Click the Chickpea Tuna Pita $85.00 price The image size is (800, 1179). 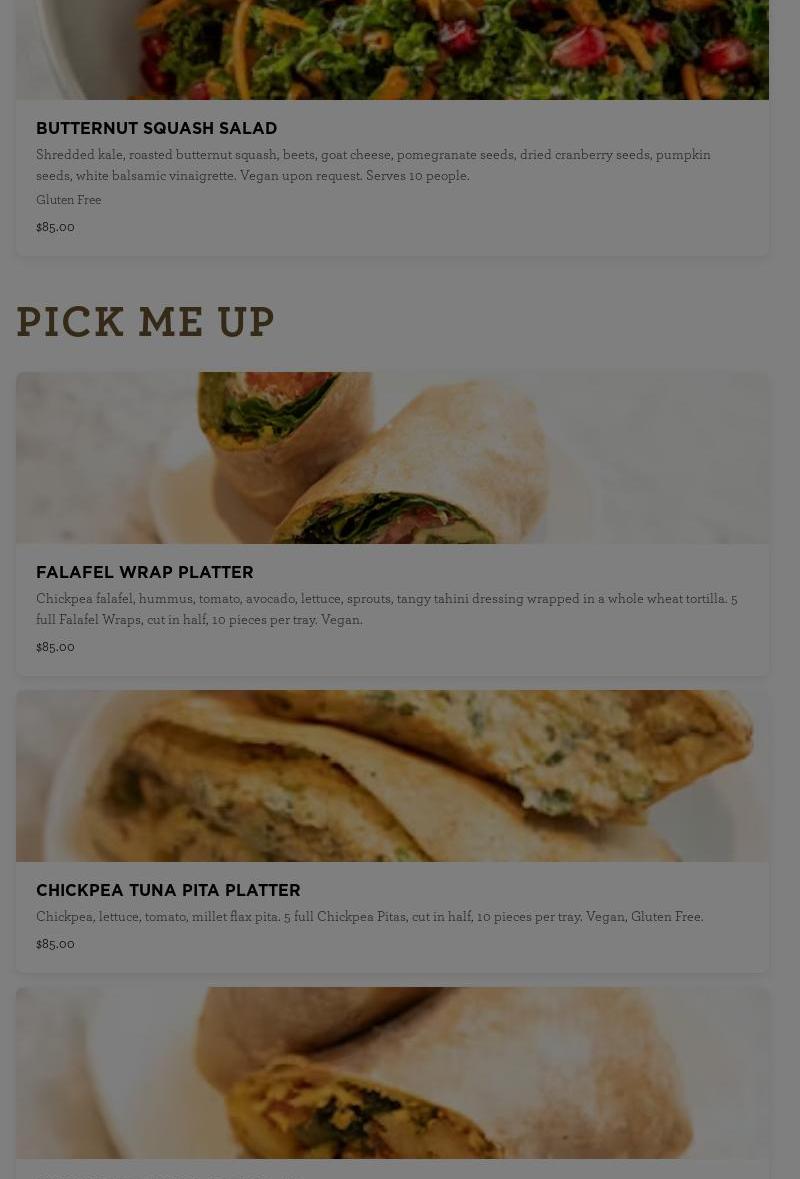pos(55,944)
